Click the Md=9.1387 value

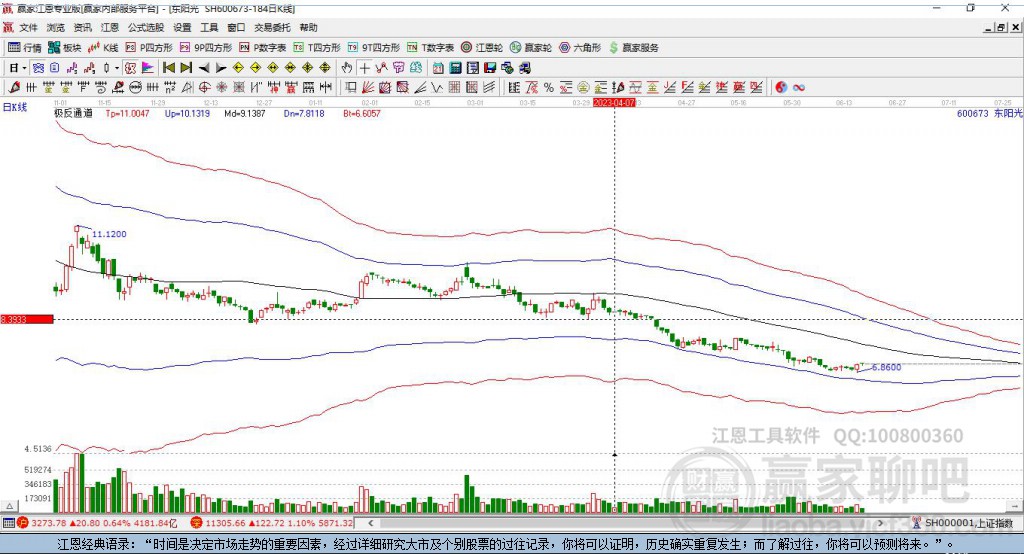(245, 113)
